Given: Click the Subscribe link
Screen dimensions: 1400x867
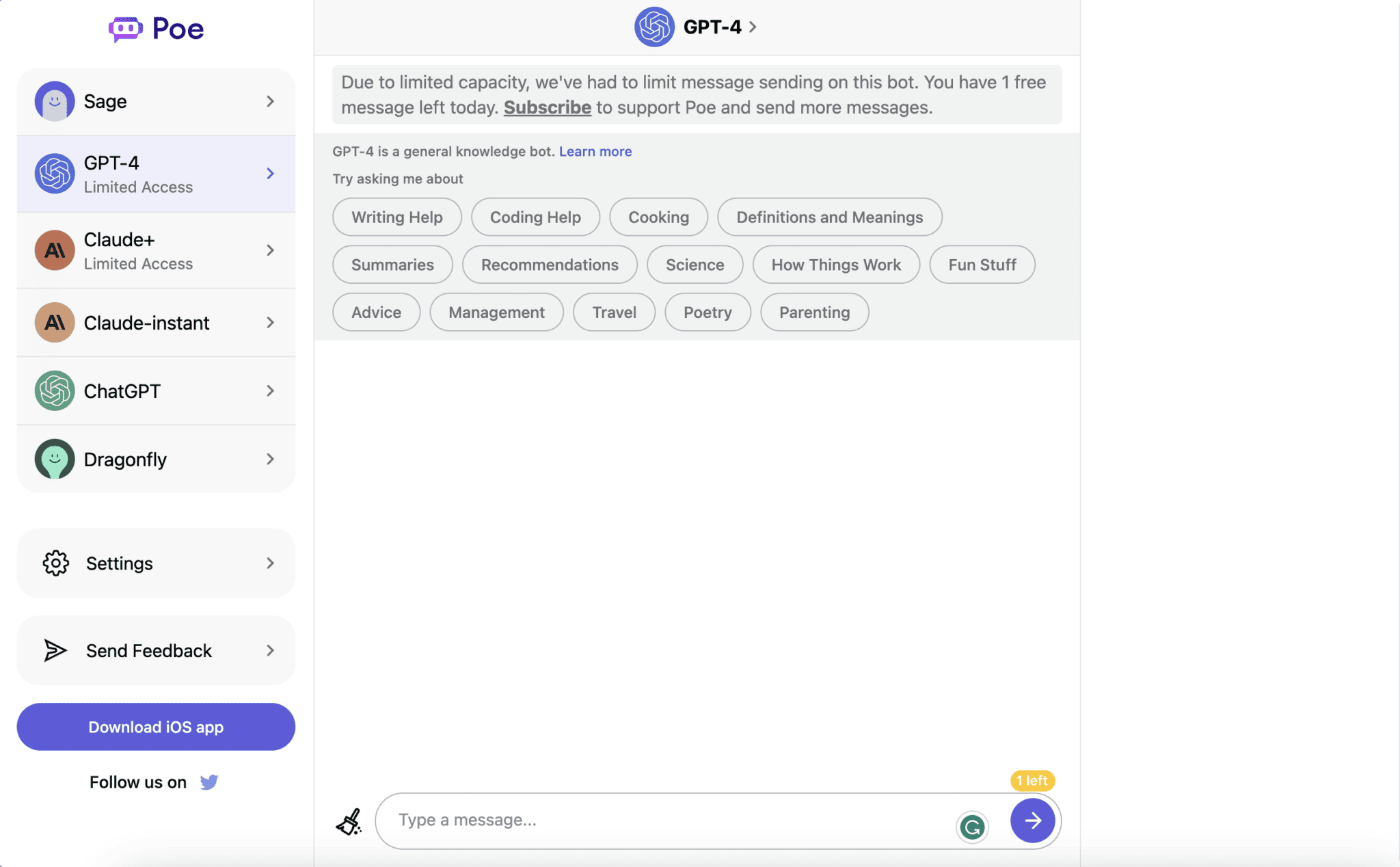Looking at the screenshot, I should (548, 108).
